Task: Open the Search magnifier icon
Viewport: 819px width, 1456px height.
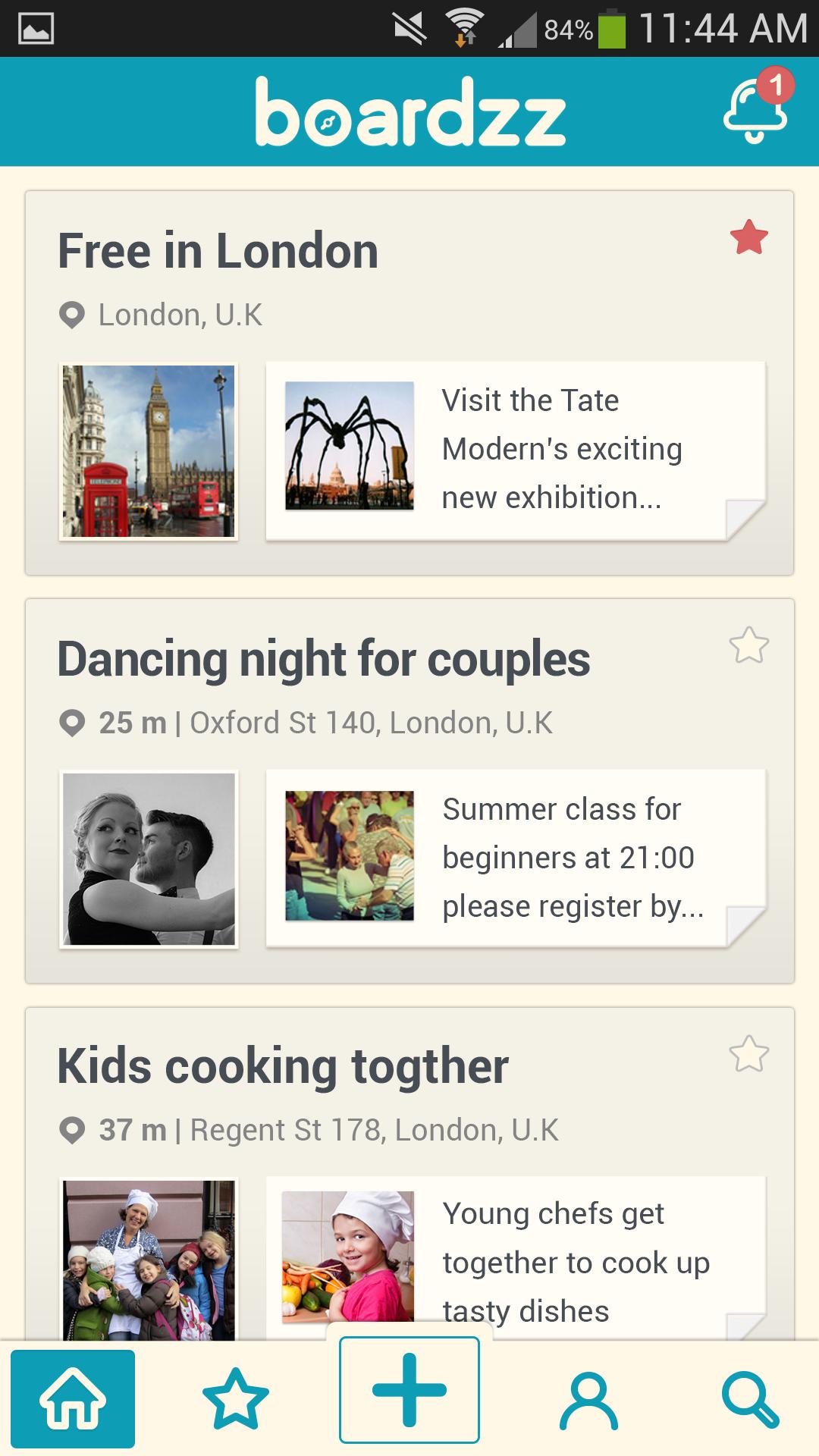Action: point(749,1400)
